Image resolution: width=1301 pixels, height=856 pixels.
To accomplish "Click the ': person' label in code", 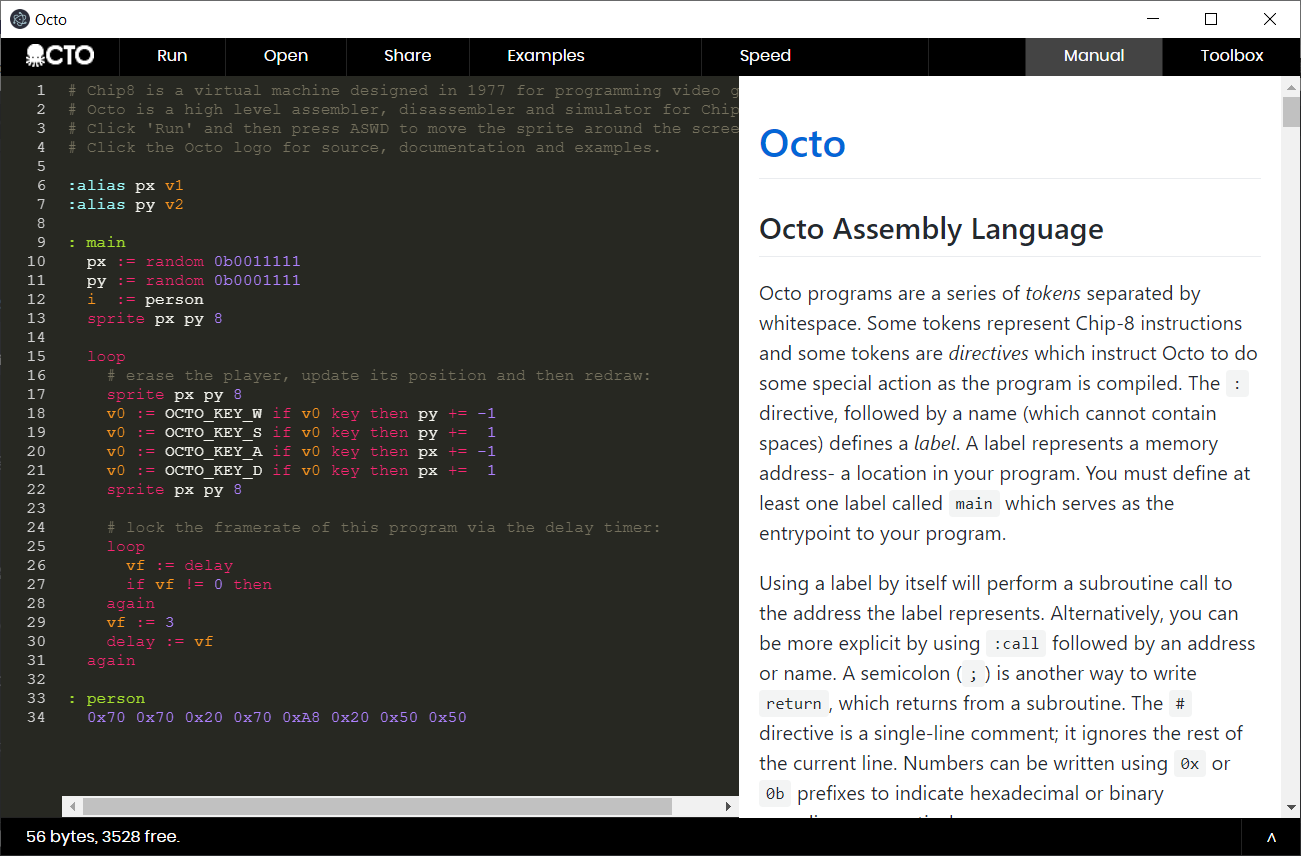I will [107, 698].
